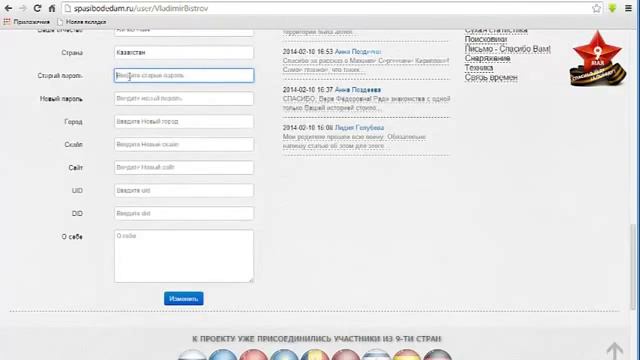Focus the Старый пароль input field
Image resolution: width=640 pixels, height=360 pixels.
point(184,76)
